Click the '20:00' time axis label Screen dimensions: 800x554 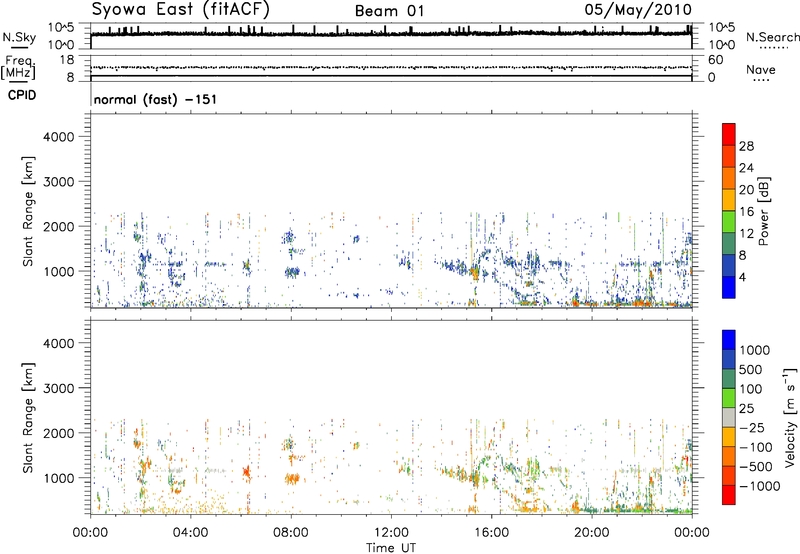pyautogui.click(x=592, y=533)
